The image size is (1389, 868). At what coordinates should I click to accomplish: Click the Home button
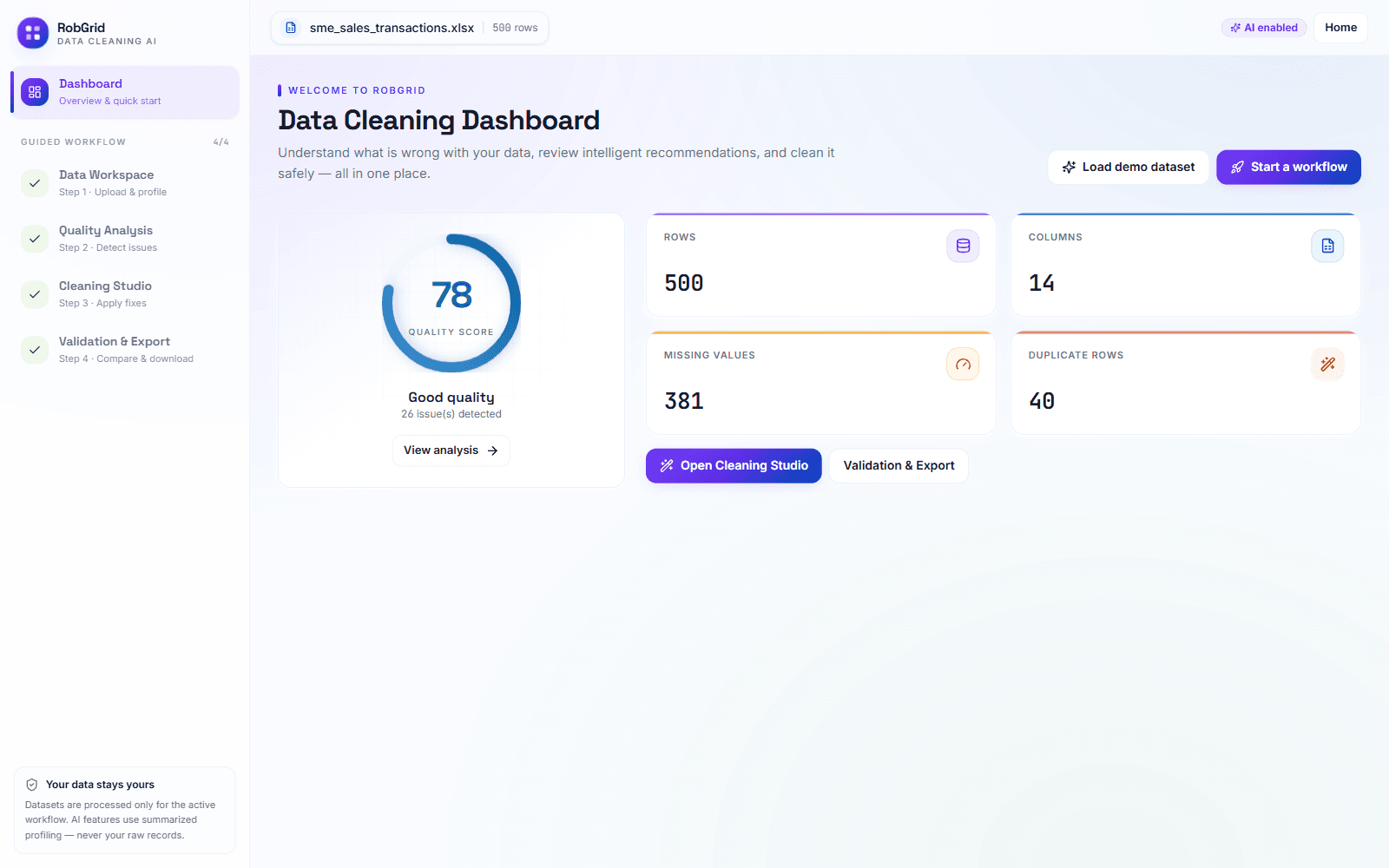point(1340,28)
